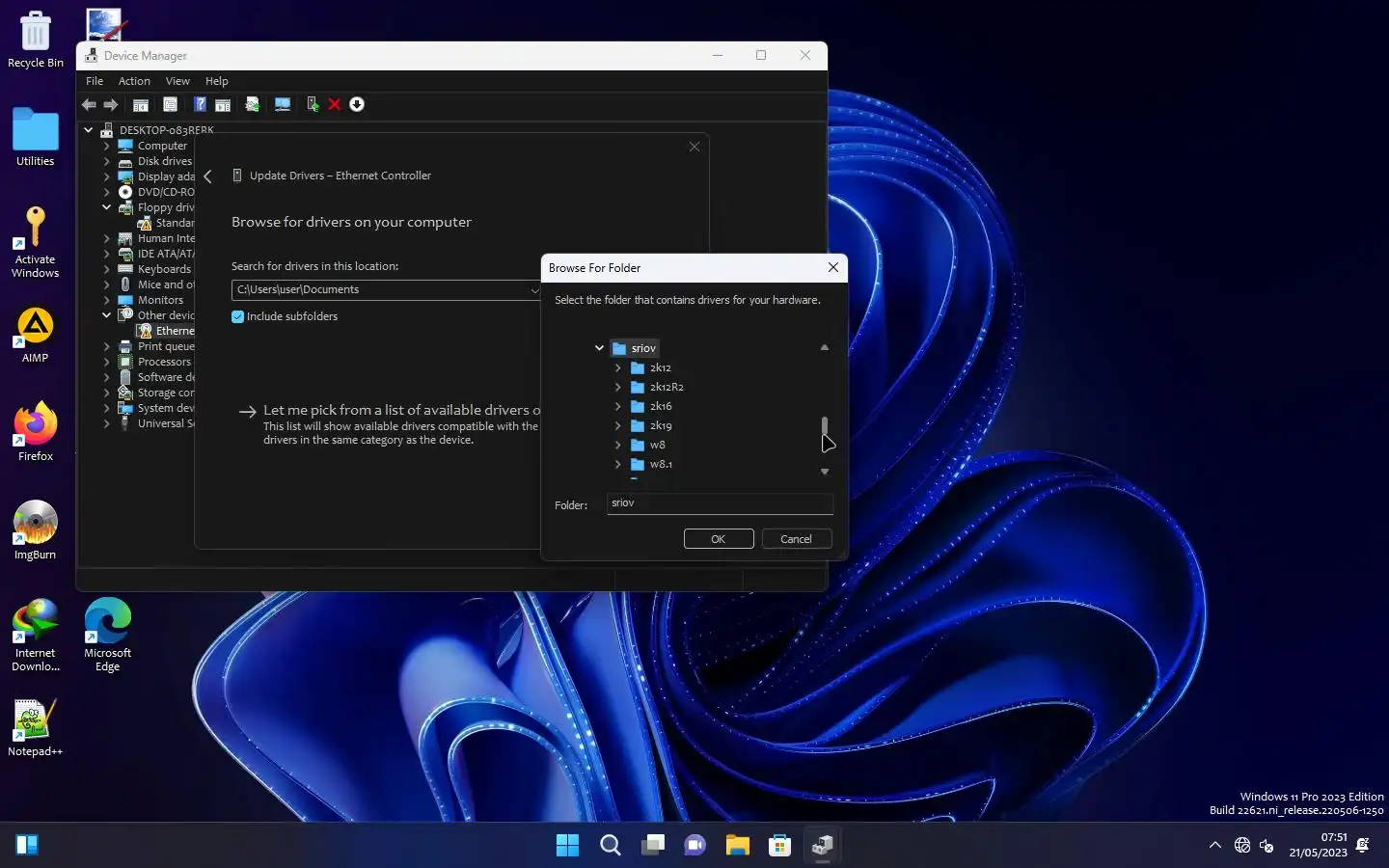The height and width of the screenshot is (868, 1389).
Task: Open the Activate Windows key shortcut
Action: click(x=36, y=242)
